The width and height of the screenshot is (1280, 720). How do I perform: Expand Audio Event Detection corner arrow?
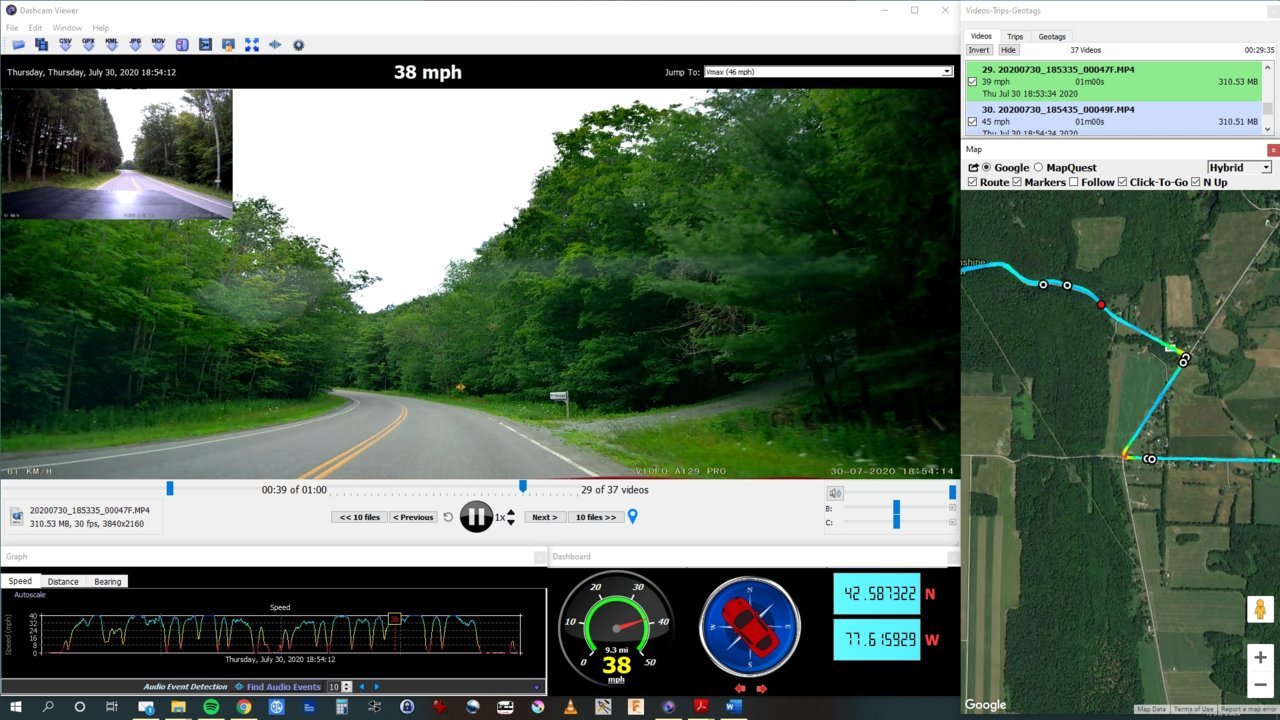click(x=537, y=687)
